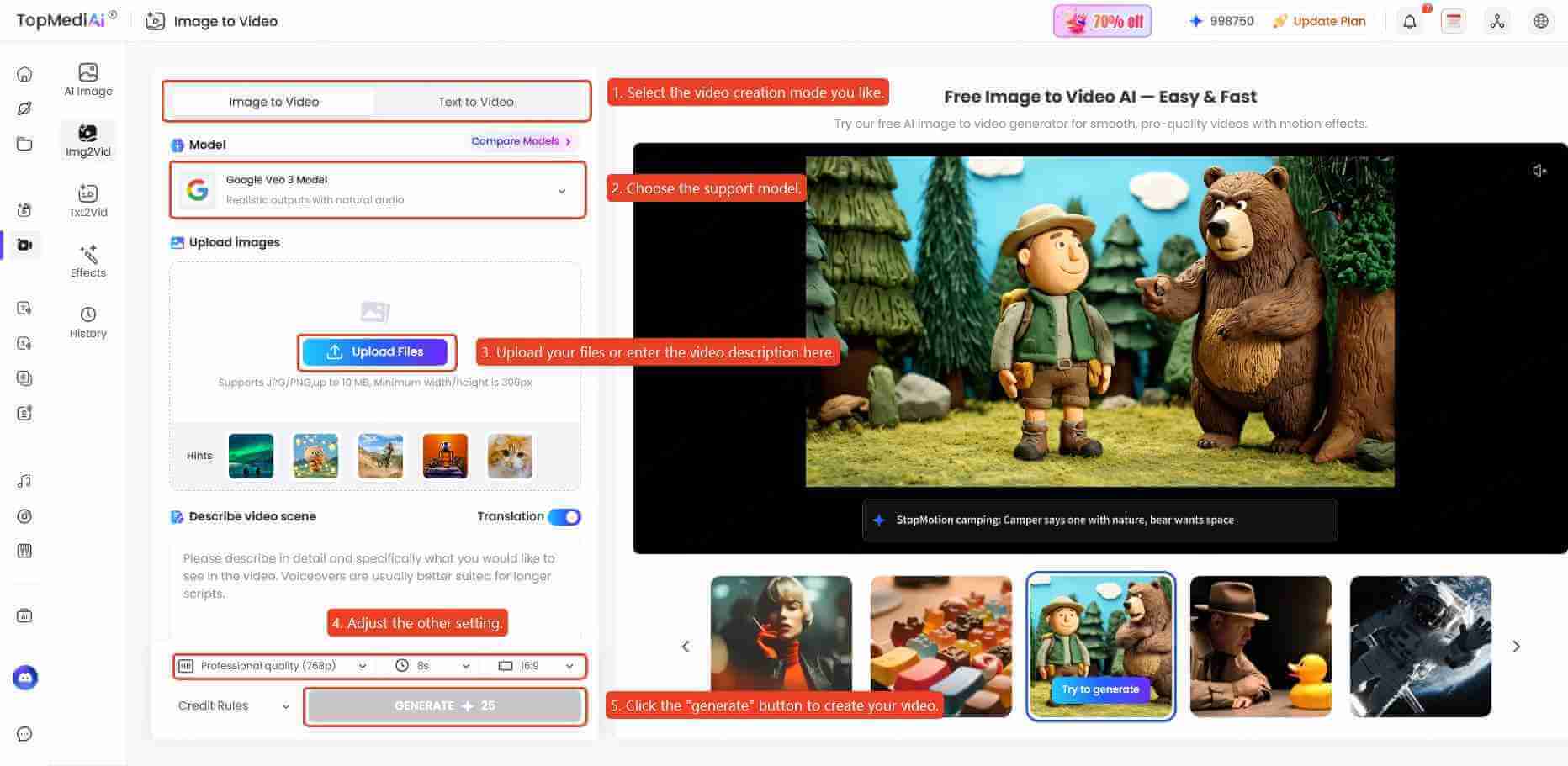Image resolution: width=1568 pixels, height=766 pixels.
Task: Select the Img2Vid tool
Action: coord(87,140)
